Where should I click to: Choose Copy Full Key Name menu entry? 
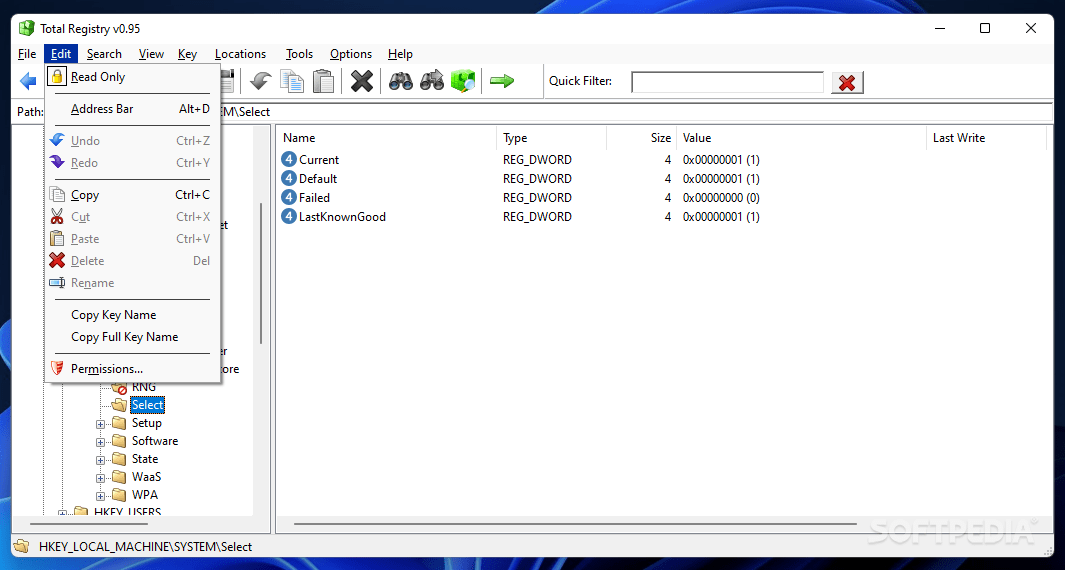coord(132,337)
